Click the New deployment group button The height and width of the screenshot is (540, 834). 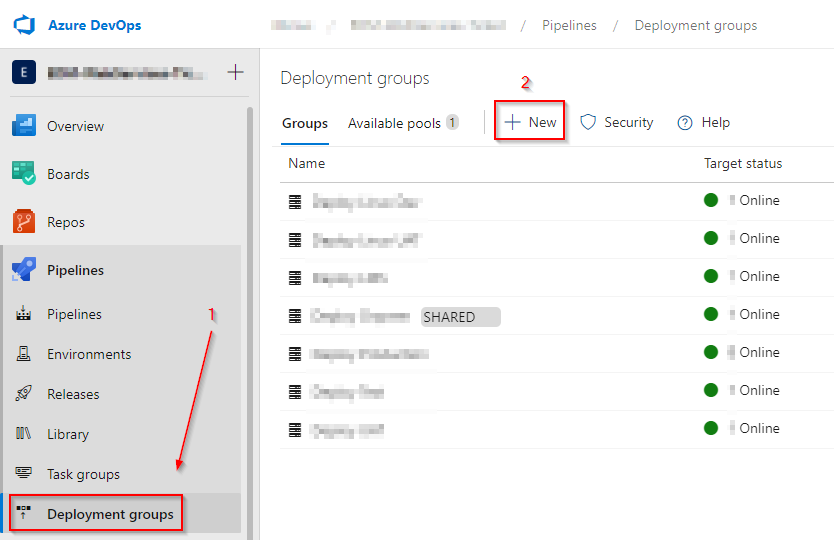click(x=531, y=122)
